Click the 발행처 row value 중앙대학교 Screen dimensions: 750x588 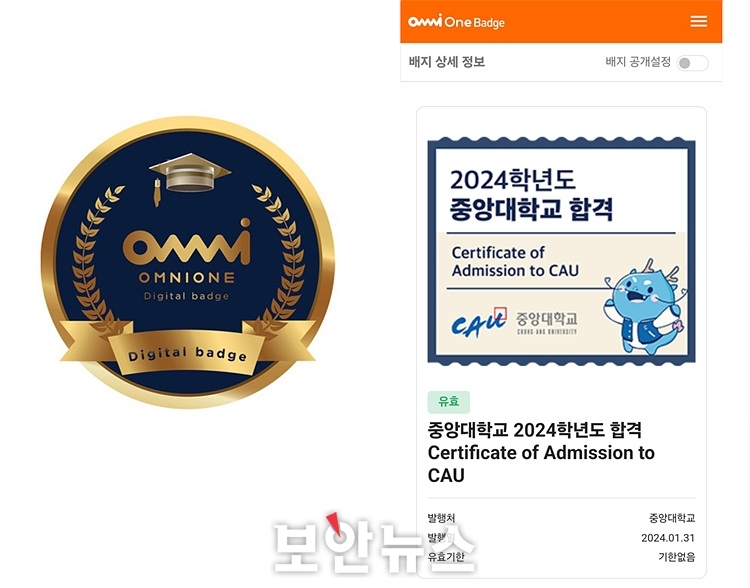pos(672,518)
